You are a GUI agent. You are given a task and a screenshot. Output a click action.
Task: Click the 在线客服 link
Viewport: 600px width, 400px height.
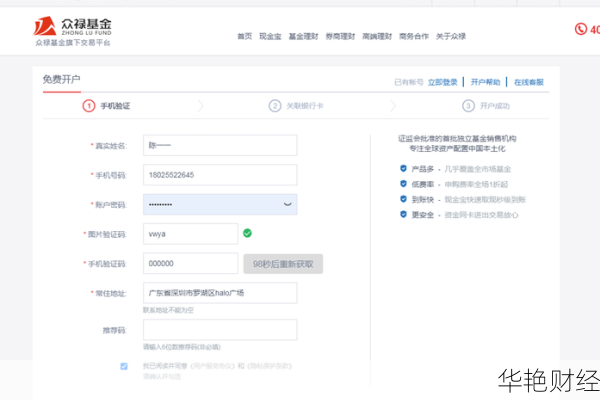[x=529, y=82]
